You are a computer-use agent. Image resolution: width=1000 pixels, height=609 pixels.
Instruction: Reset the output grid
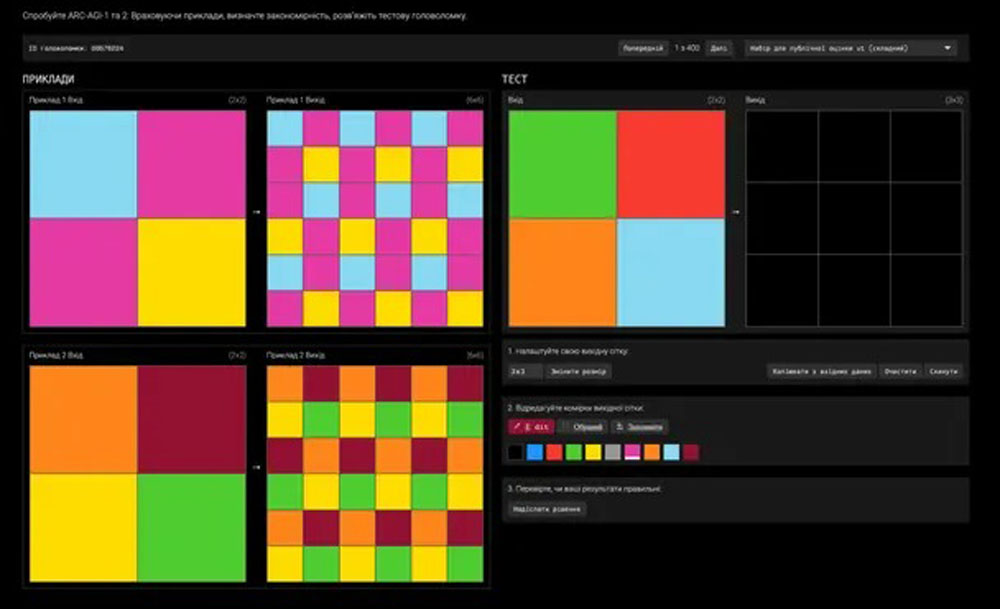(944, 371)
